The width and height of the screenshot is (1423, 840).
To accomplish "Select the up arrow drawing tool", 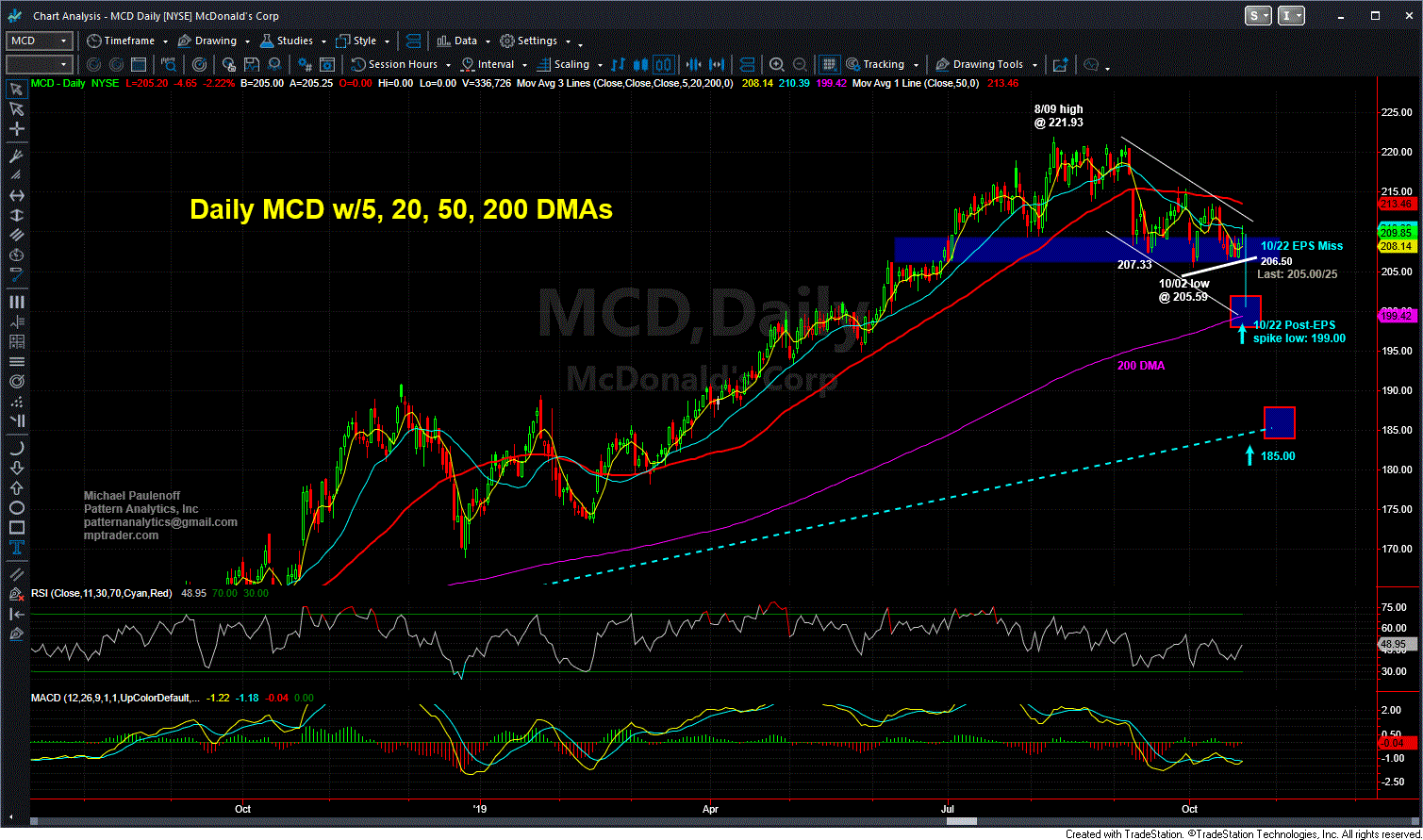I will click(x=16, y=490).
